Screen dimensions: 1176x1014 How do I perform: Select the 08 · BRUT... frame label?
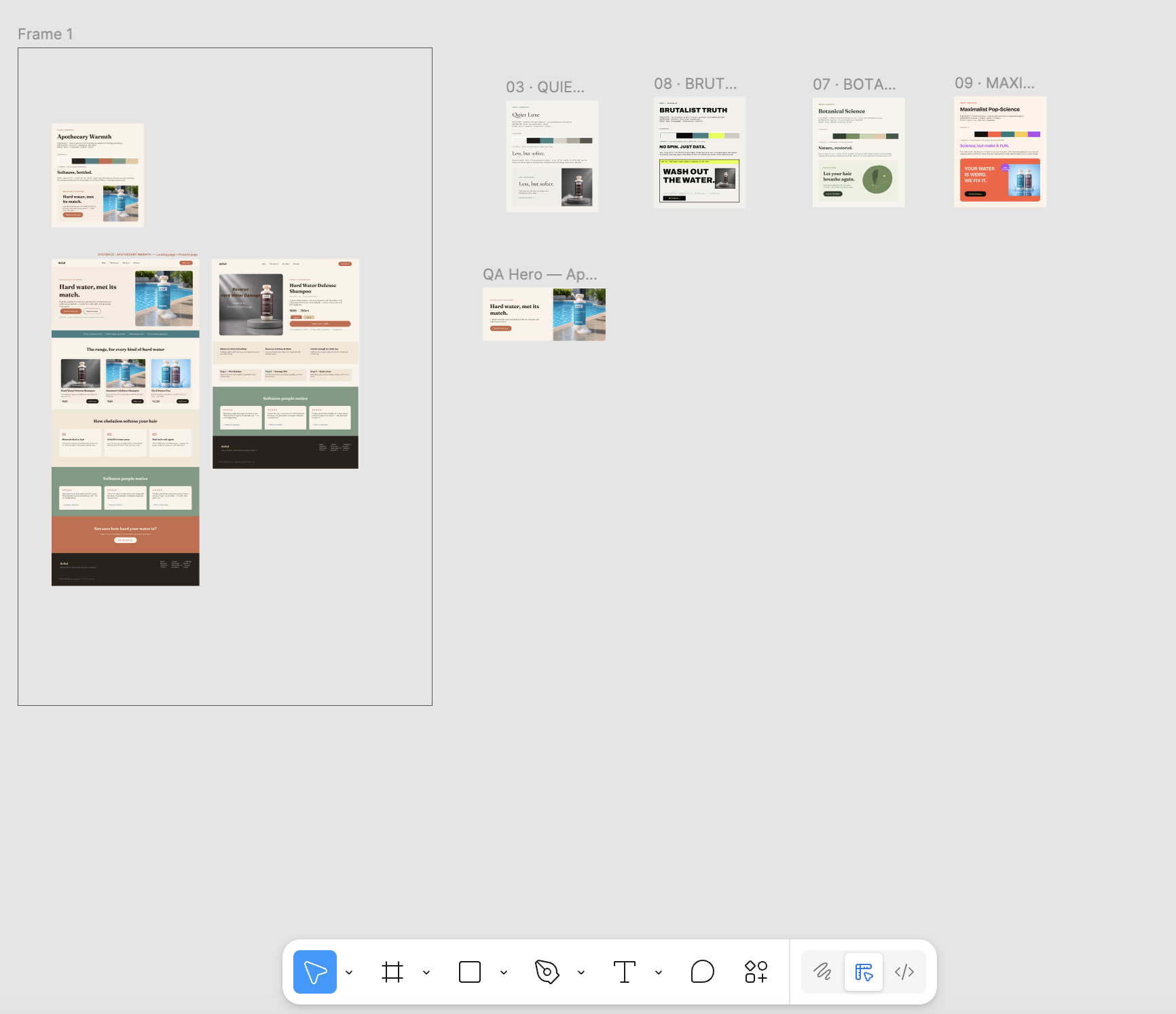click(x=695, y=83)
